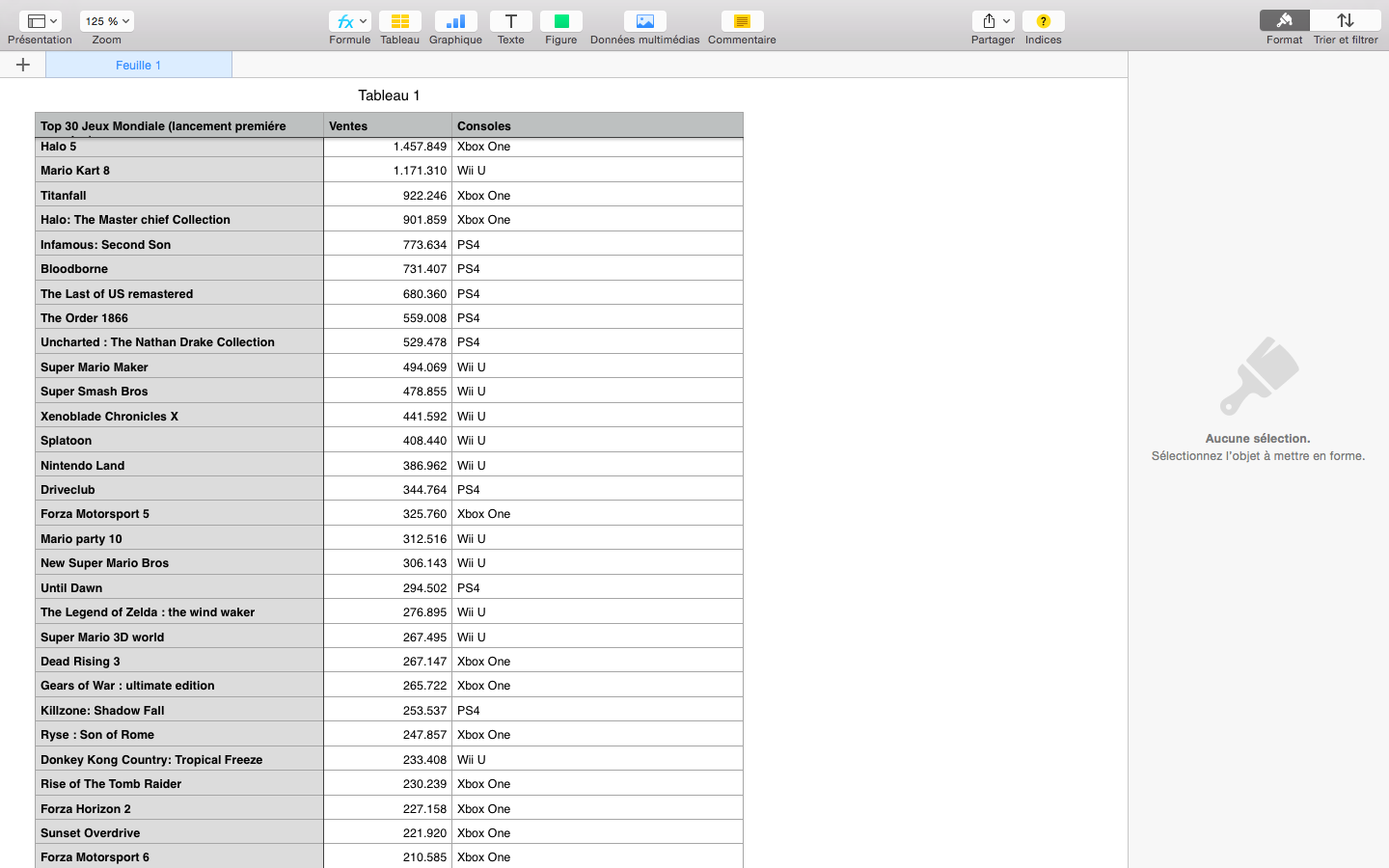Viewport: 1389px width, 868px height.
Task: Select PS4 console cell for Until Dawn
Action: 597,587
